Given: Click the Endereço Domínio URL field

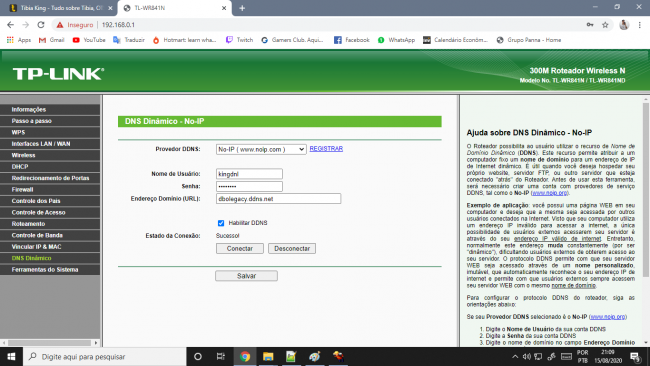Looking at the screenshot, I should pos(278,199).
